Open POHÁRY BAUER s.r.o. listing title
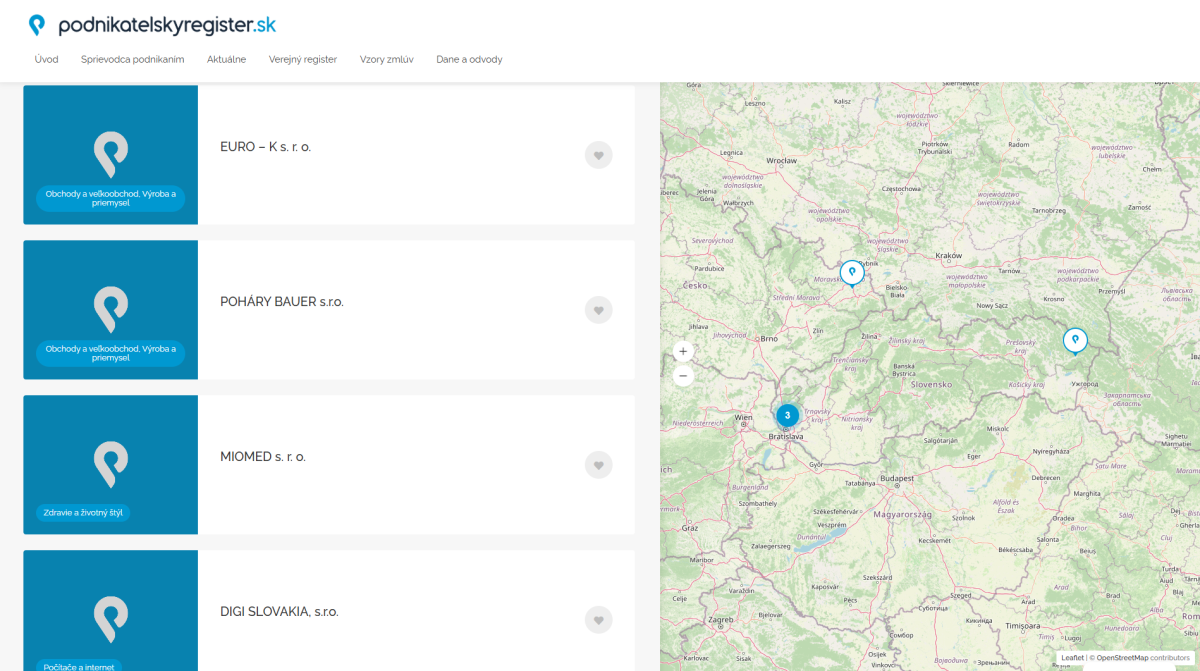 tap(282, 302)
